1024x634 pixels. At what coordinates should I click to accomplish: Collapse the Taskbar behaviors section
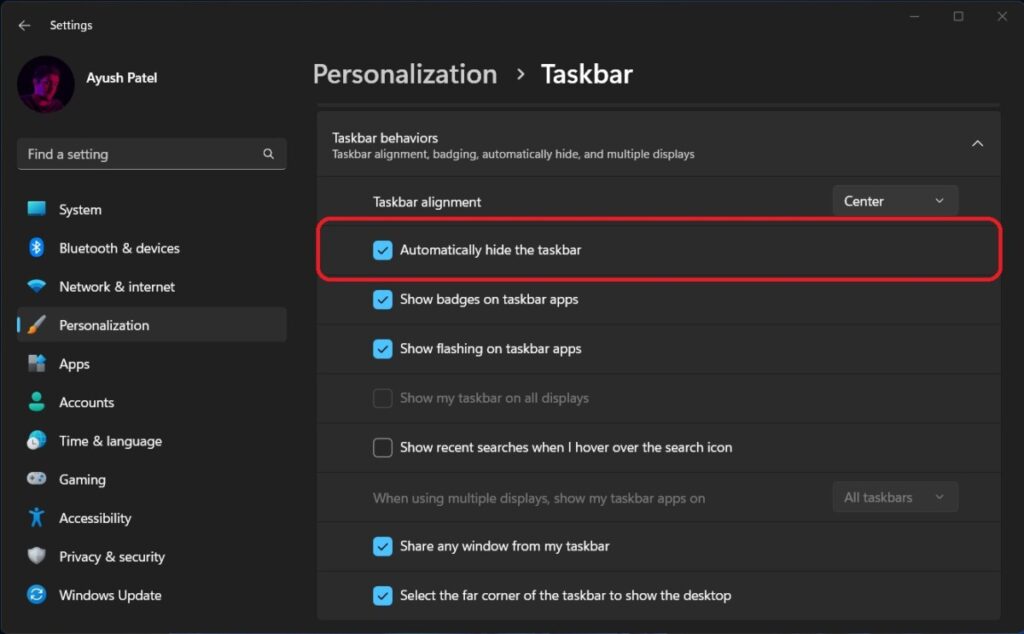click(x=977, y=143)
